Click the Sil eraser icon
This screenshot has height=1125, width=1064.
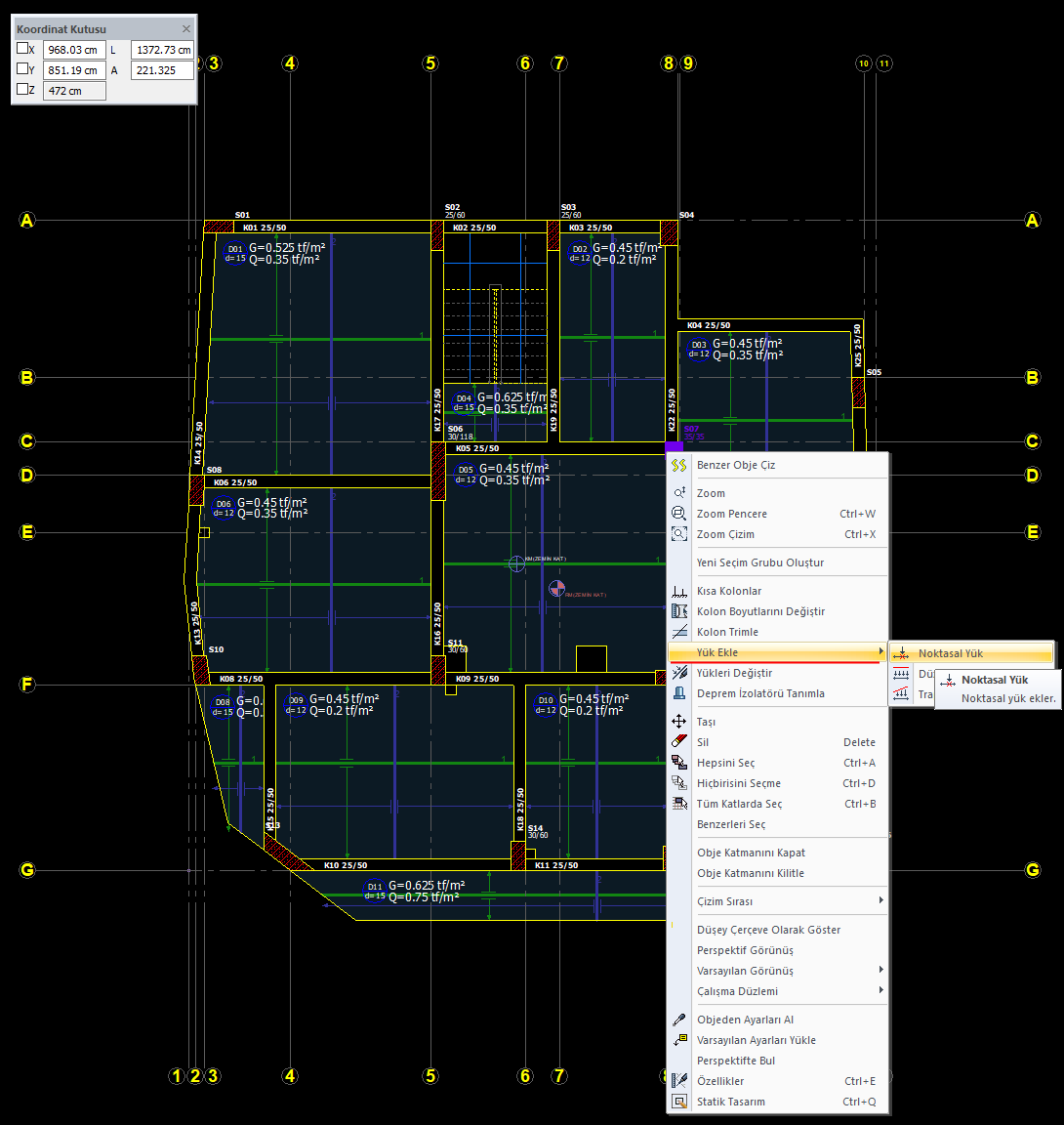tap(679, 742)
